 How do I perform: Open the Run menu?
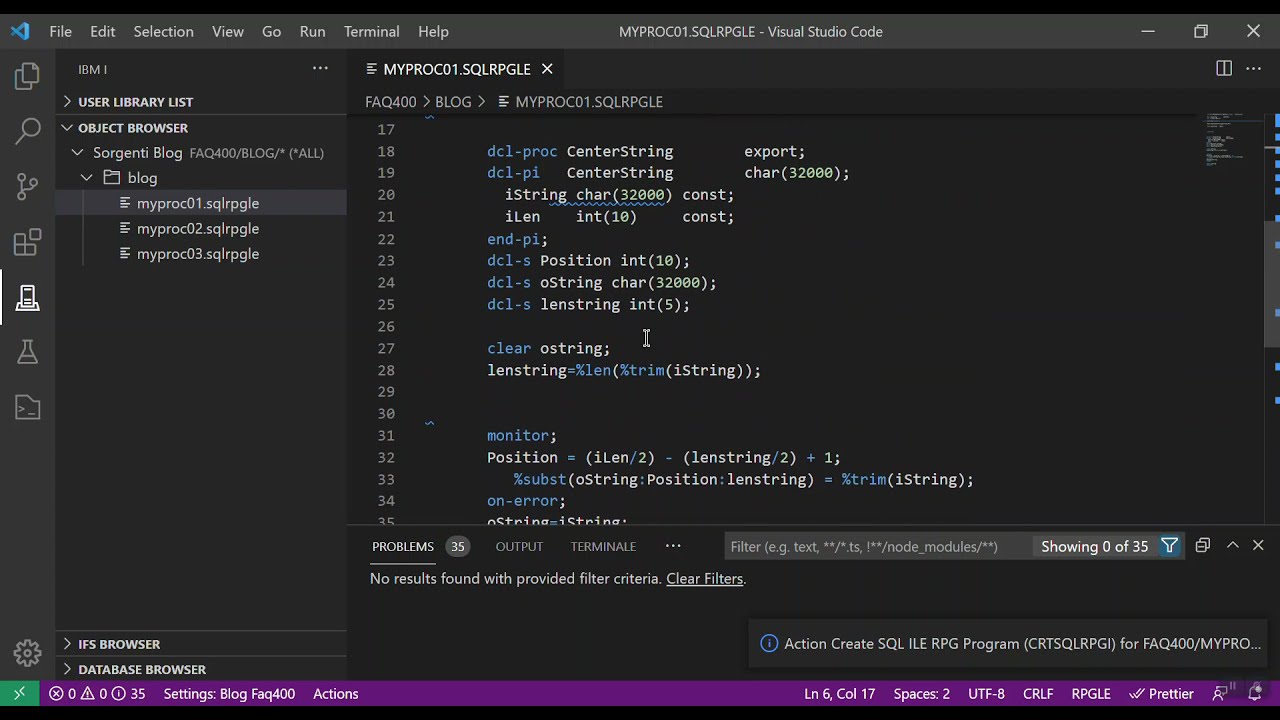click(x=313, y=31)
